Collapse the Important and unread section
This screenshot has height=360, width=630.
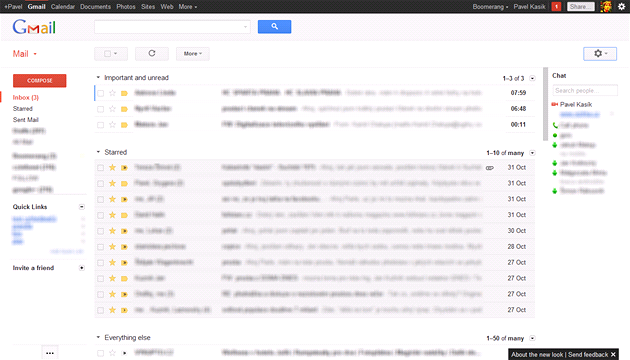point(98,78)
